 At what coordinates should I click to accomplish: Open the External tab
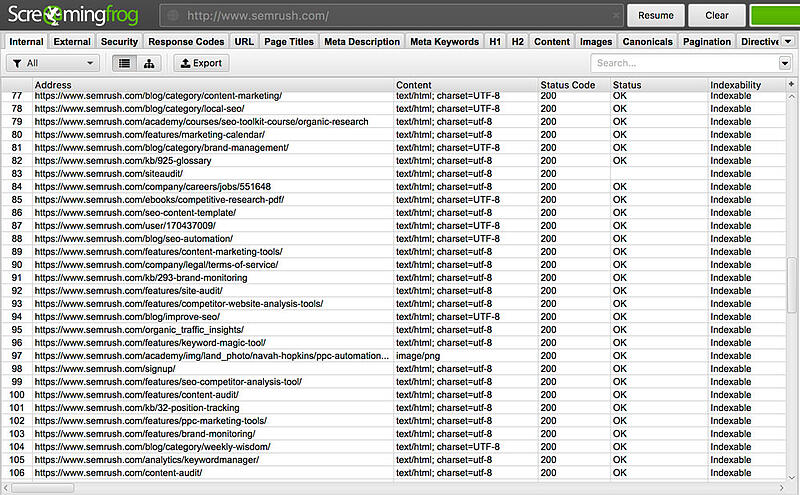72,42
